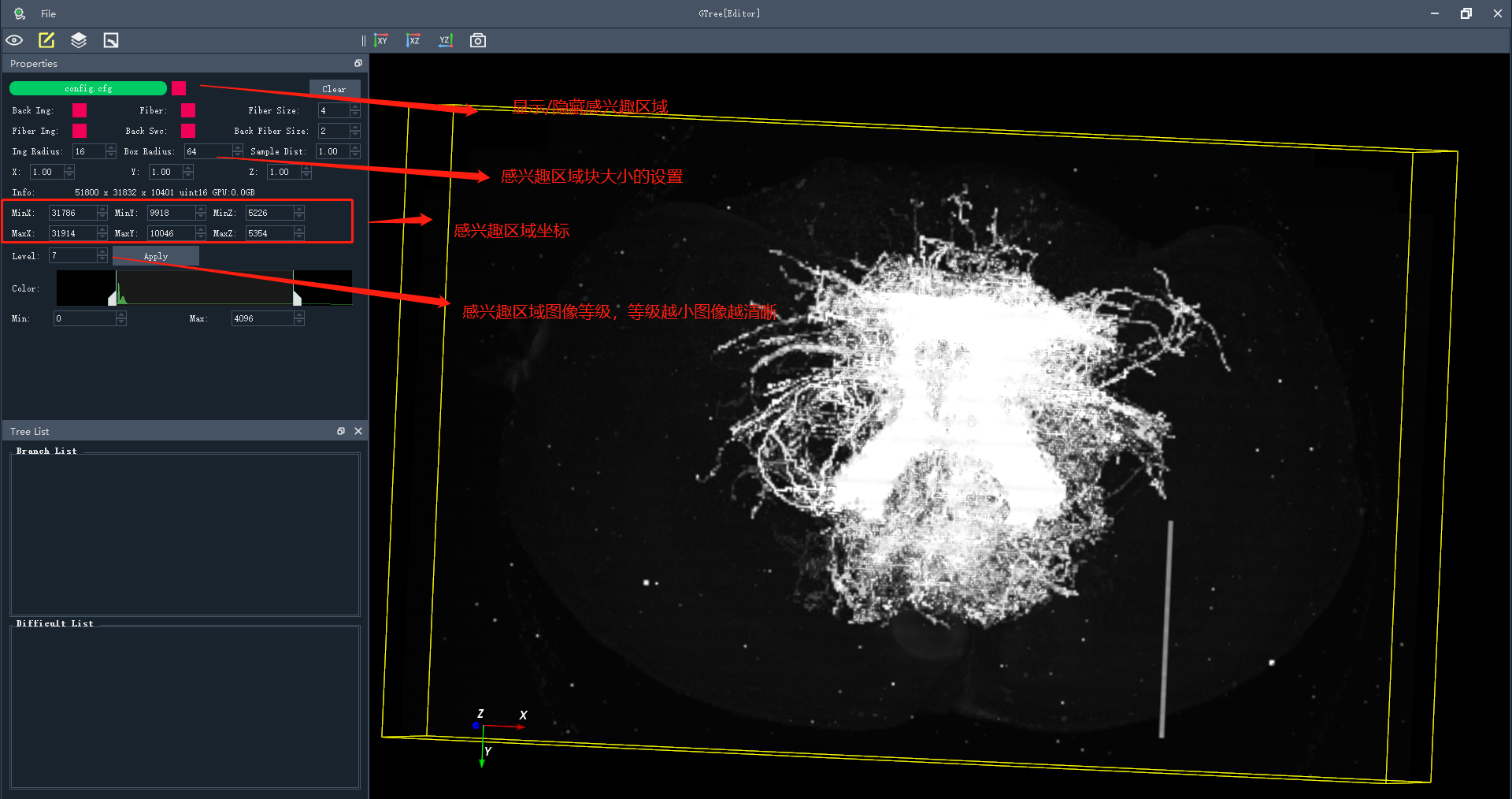This screenshot has height=799, width=1512.
Task: Click the MinX coordinate input field
Action: point(72,213)
